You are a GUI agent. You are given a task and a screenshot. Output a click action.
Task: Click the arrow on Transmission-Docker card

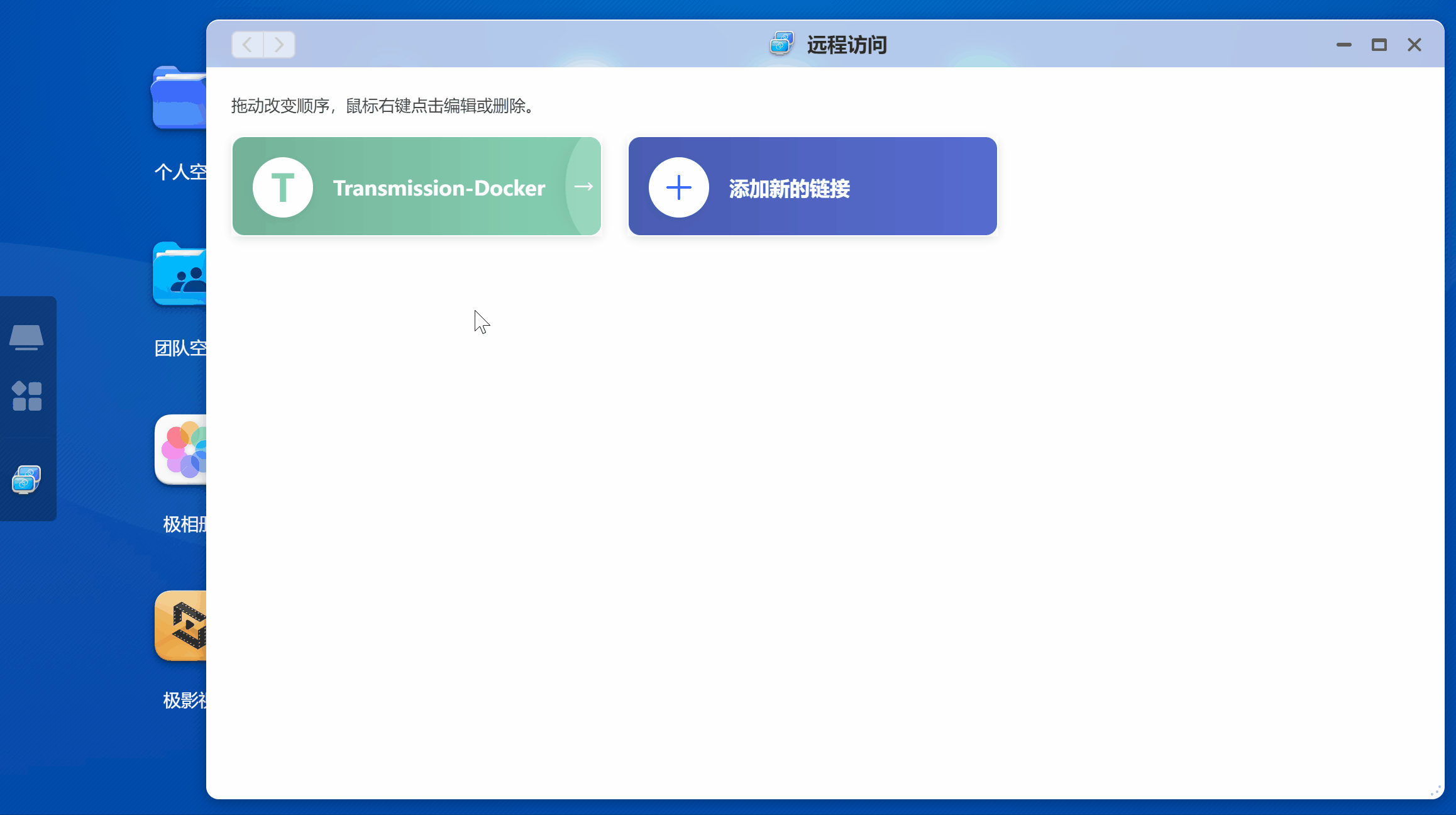pyautogui.click(x=584, y=186)
